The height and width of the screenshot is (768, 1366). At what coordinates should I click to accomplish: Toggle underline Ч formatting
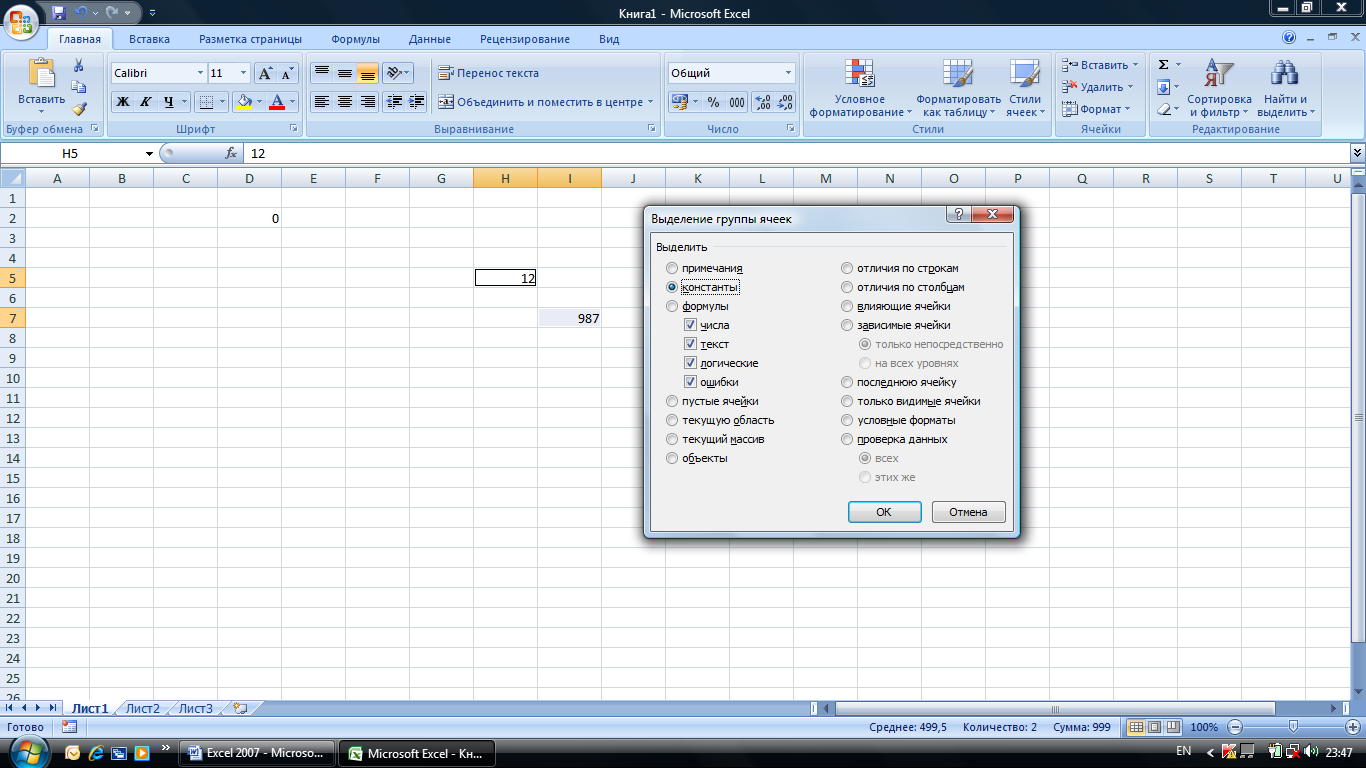[x=168, y=102]
